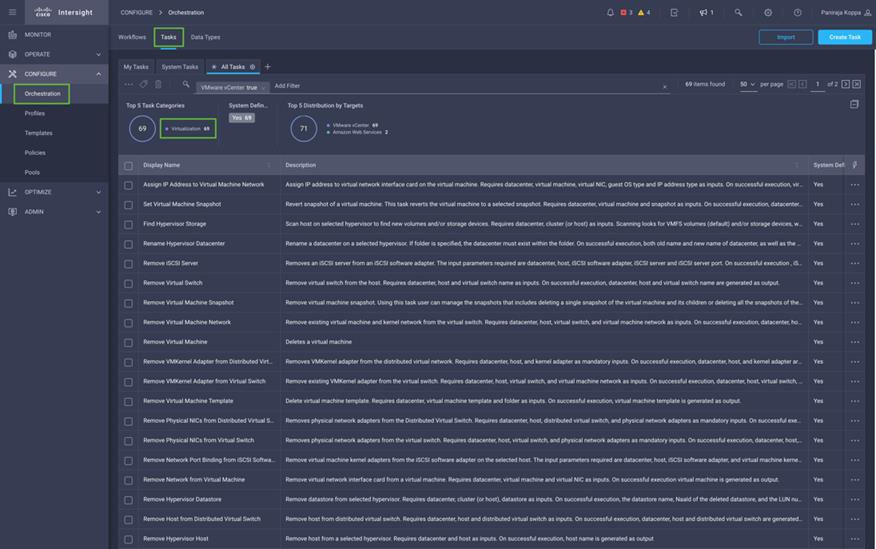Click the filter search magnifier icon

pyautogui.click(x=185, y=84)
